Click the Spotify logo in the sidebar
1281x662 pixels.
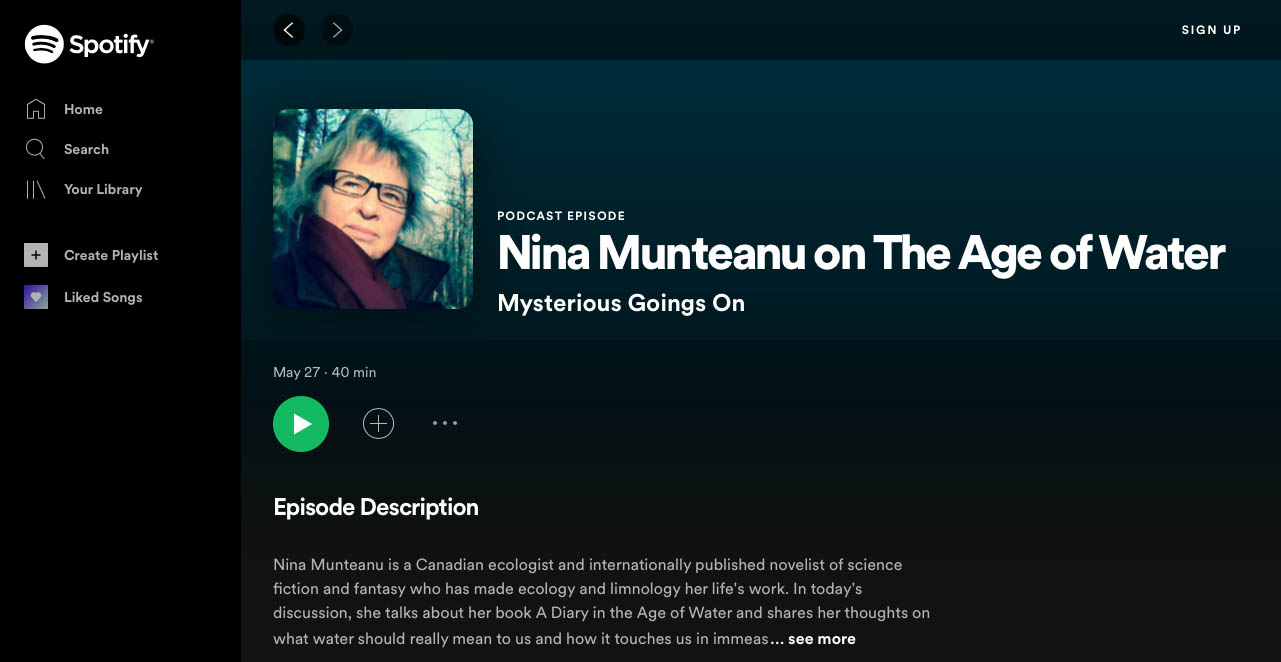point(88,44)
